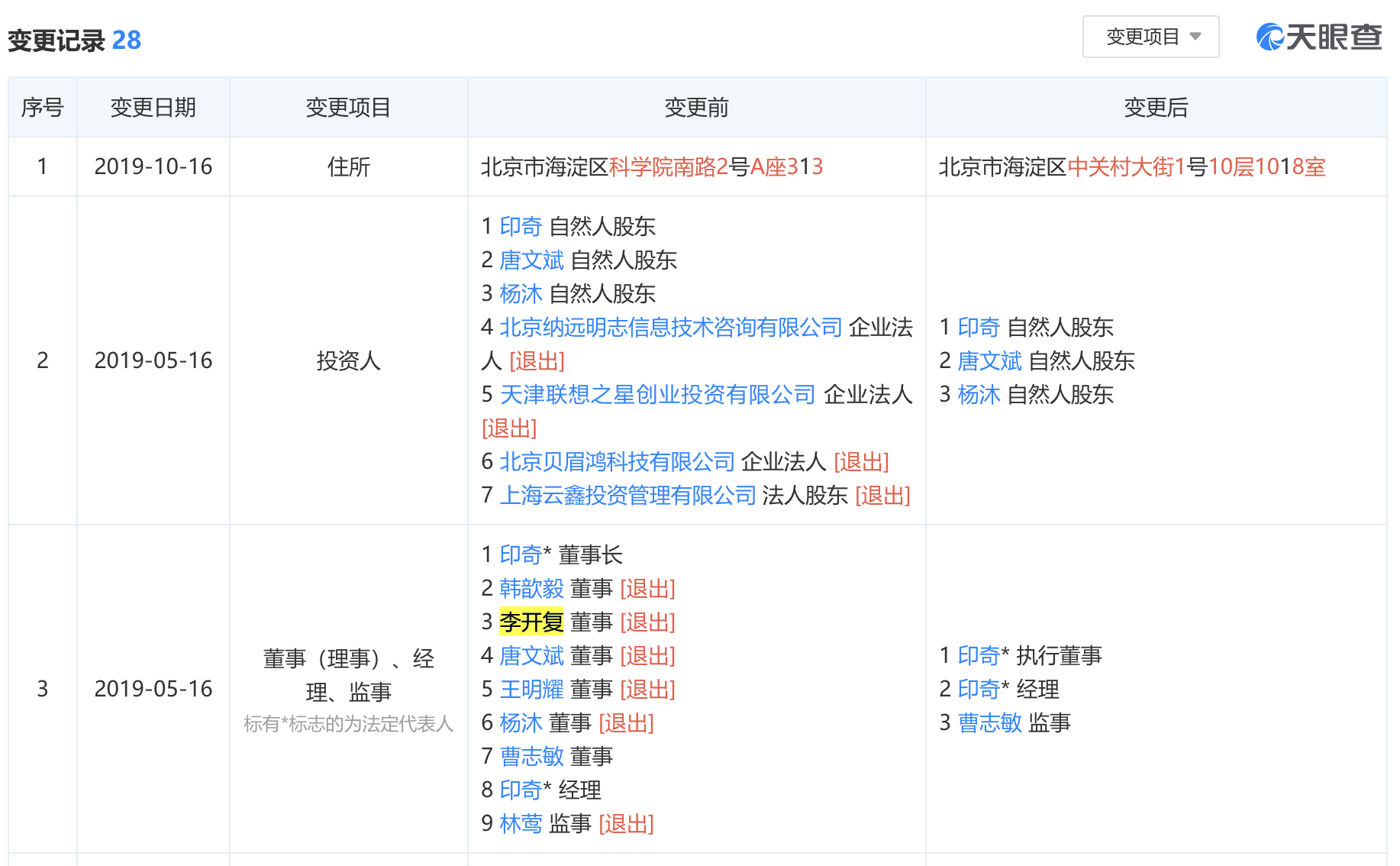Click the 2019-05-16 date in the 董事 row
The height and width of the screenshot is (866, 1400).
pyautogui.click(x=153, y=689)
